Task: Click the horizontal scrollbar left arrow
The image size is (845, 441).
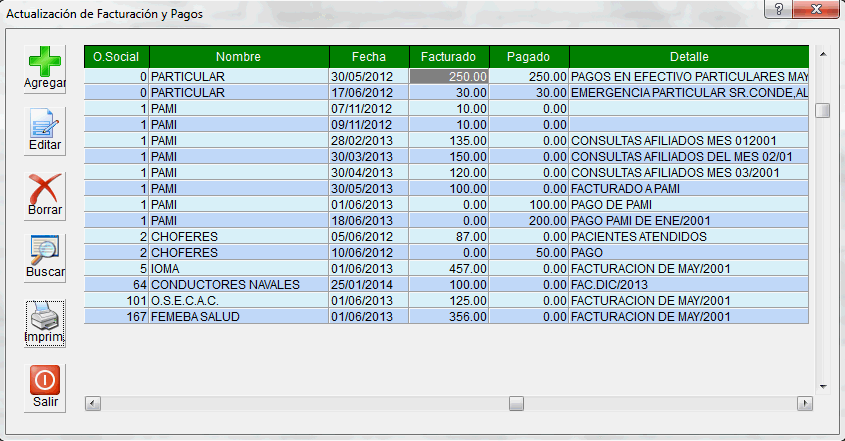Action: pos(93,403)
